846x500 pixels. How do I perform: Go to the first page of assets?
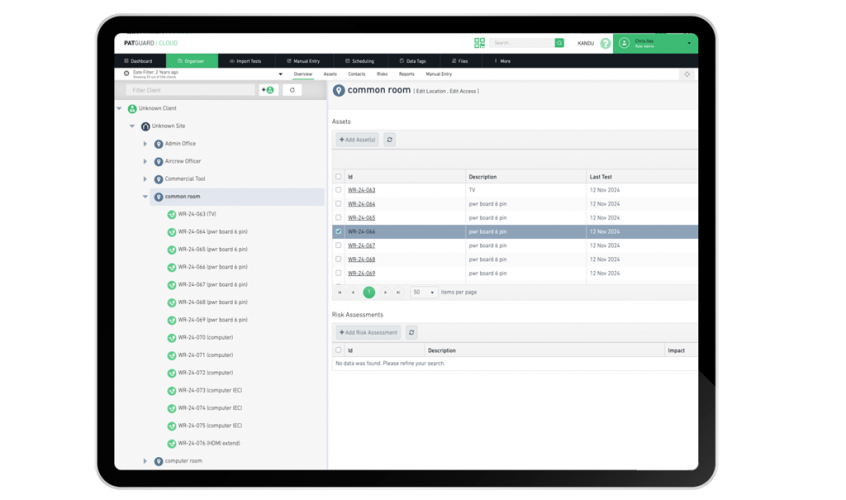tap(340, 292)
